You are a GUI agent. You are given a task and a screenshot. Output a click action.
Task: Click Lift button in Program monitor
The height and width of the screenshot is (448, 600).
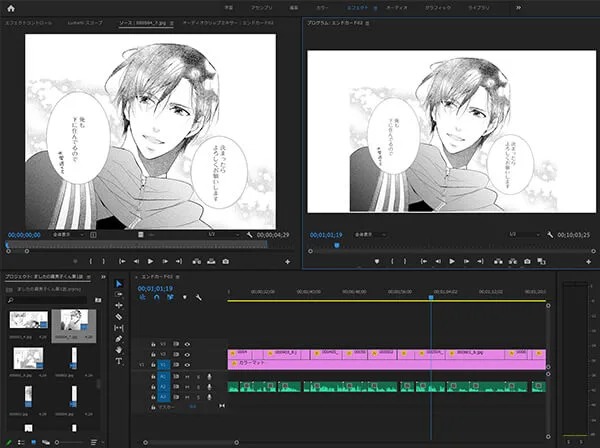[x=498, y=261]
